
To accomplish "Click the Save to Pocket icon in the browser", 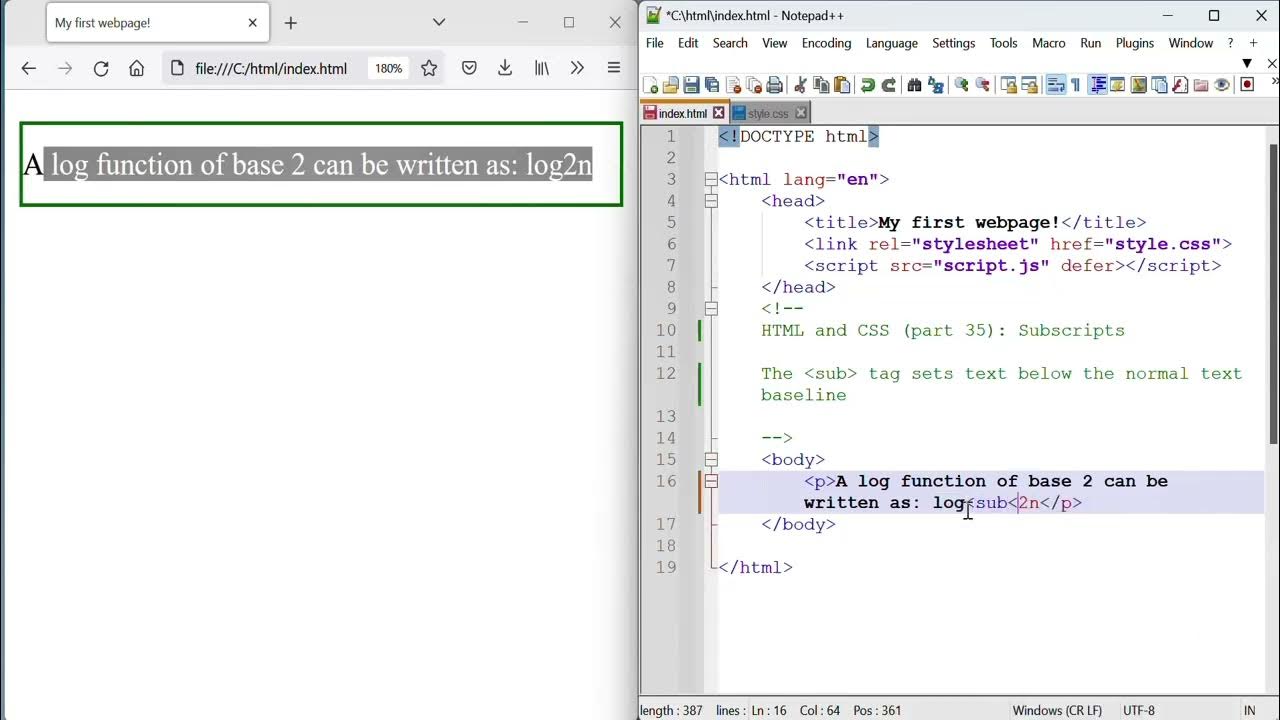I will (469, 68).
